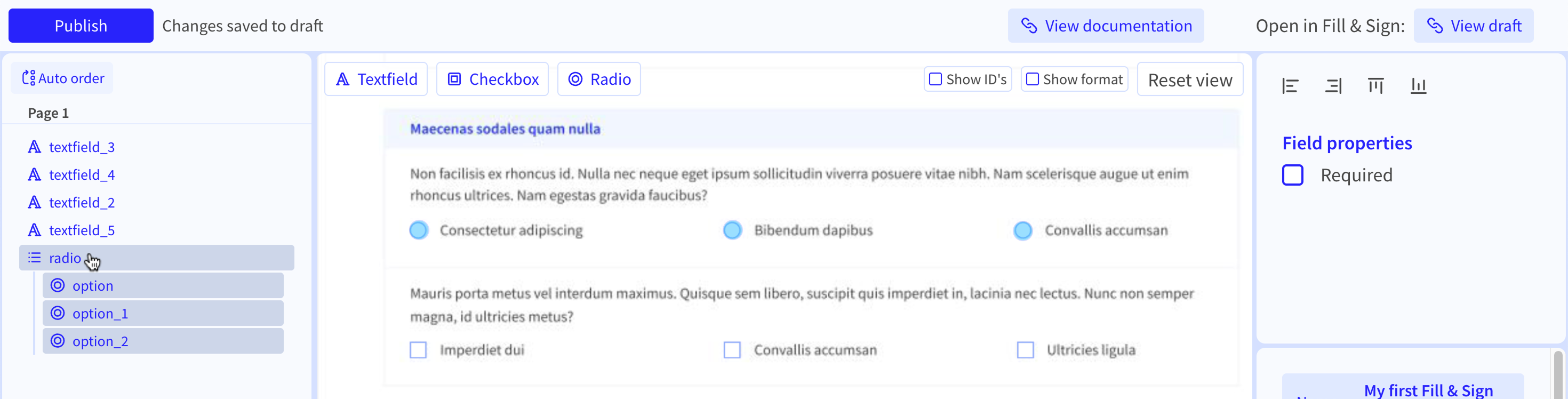Enable the Show format checkbox

coord(1033,79)
